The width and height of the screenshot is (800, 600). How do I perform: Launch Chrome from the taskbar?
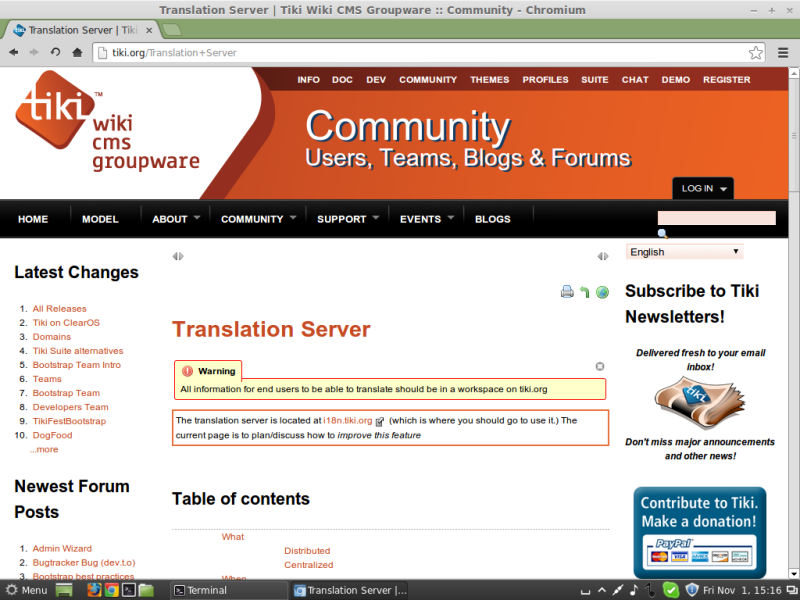tap(111, 590)
